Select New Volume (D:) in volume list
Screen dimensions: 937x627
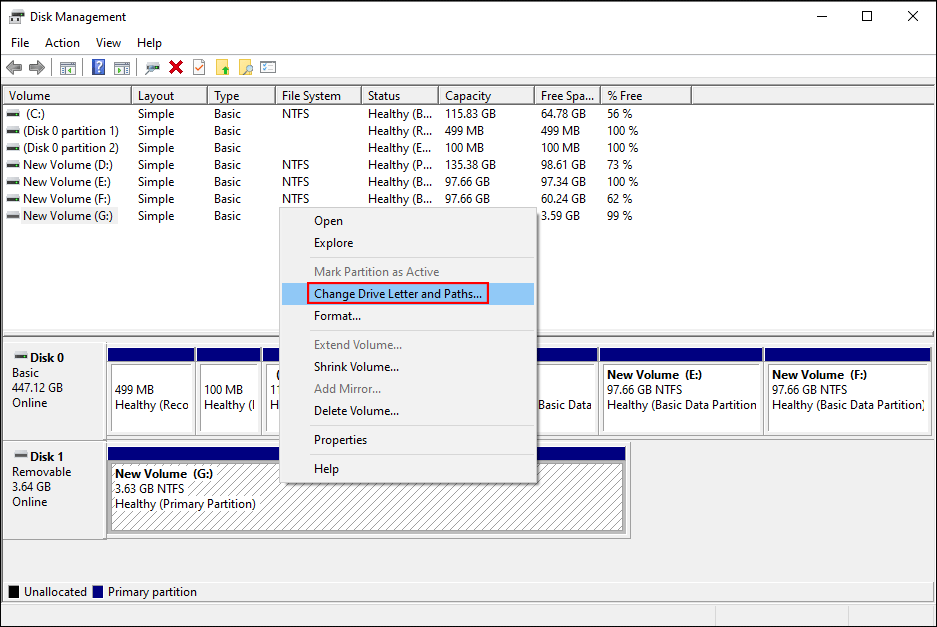tap(67, 165)
